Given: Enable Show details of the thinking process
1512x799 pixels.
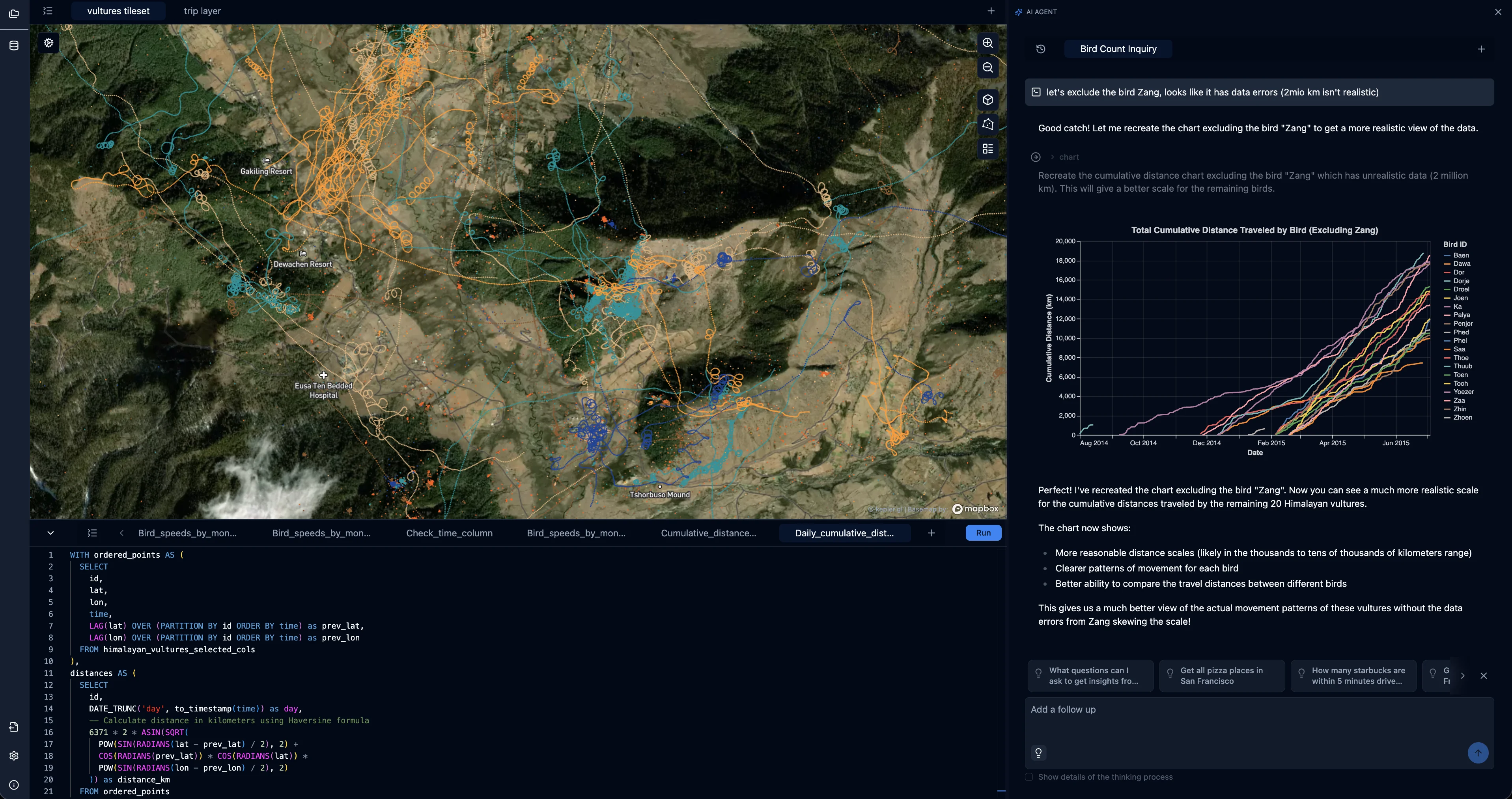Looking at the screenshot, I should tap(1029, 777).
